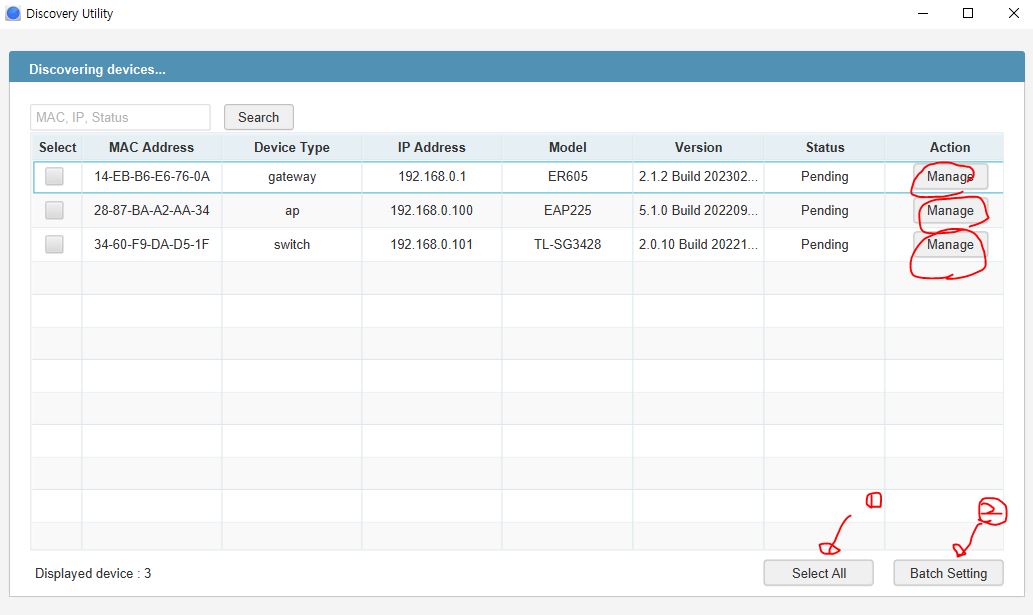The image size is (1033, 615).
Task: Click IP address 192.168.0.101 cell
Action: pyautogui.click(x=432, y=244)
